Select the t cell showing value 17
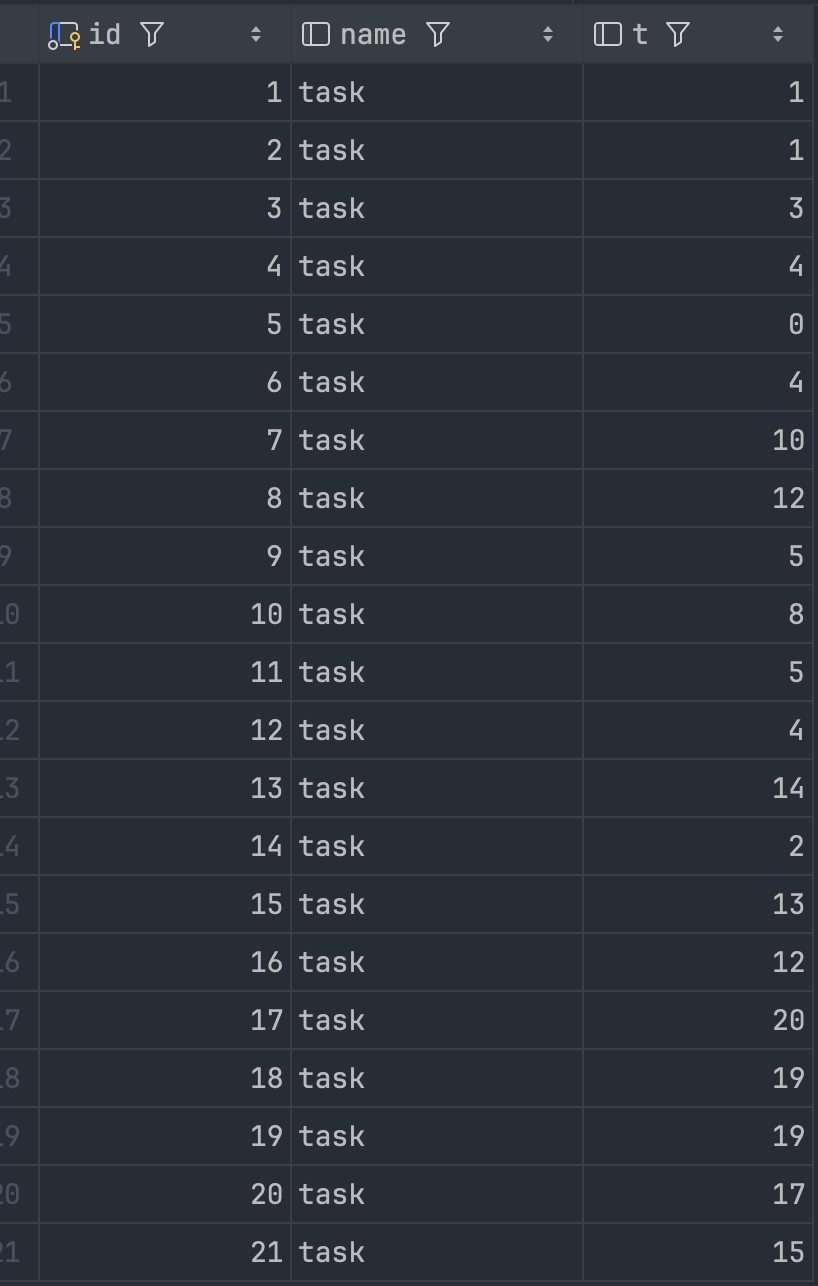 [x=698, y=1194]
